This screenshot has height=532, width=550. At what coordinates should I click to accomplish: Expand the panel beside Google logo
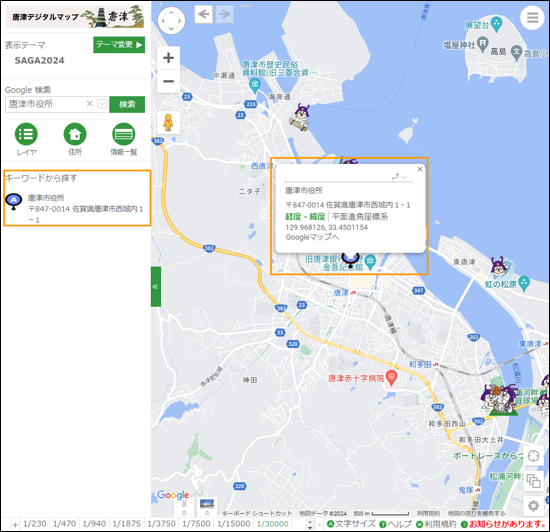point(184,508)
